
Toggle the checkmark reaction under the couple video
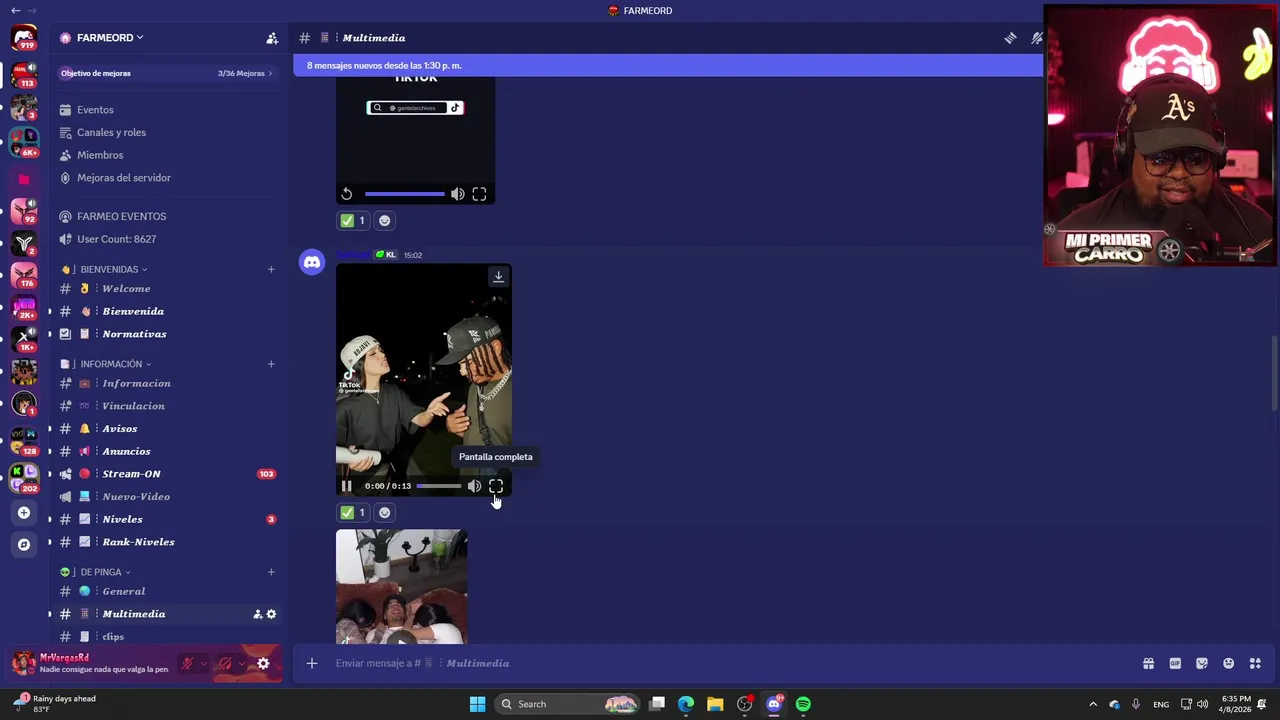(x=353, y=513)
